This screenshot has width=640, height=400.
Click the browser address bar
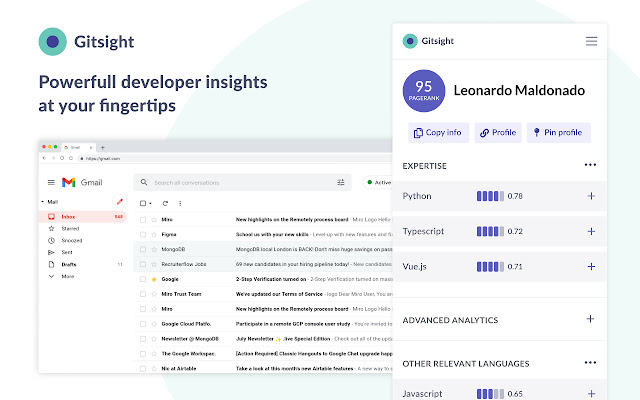coord(234,158)
